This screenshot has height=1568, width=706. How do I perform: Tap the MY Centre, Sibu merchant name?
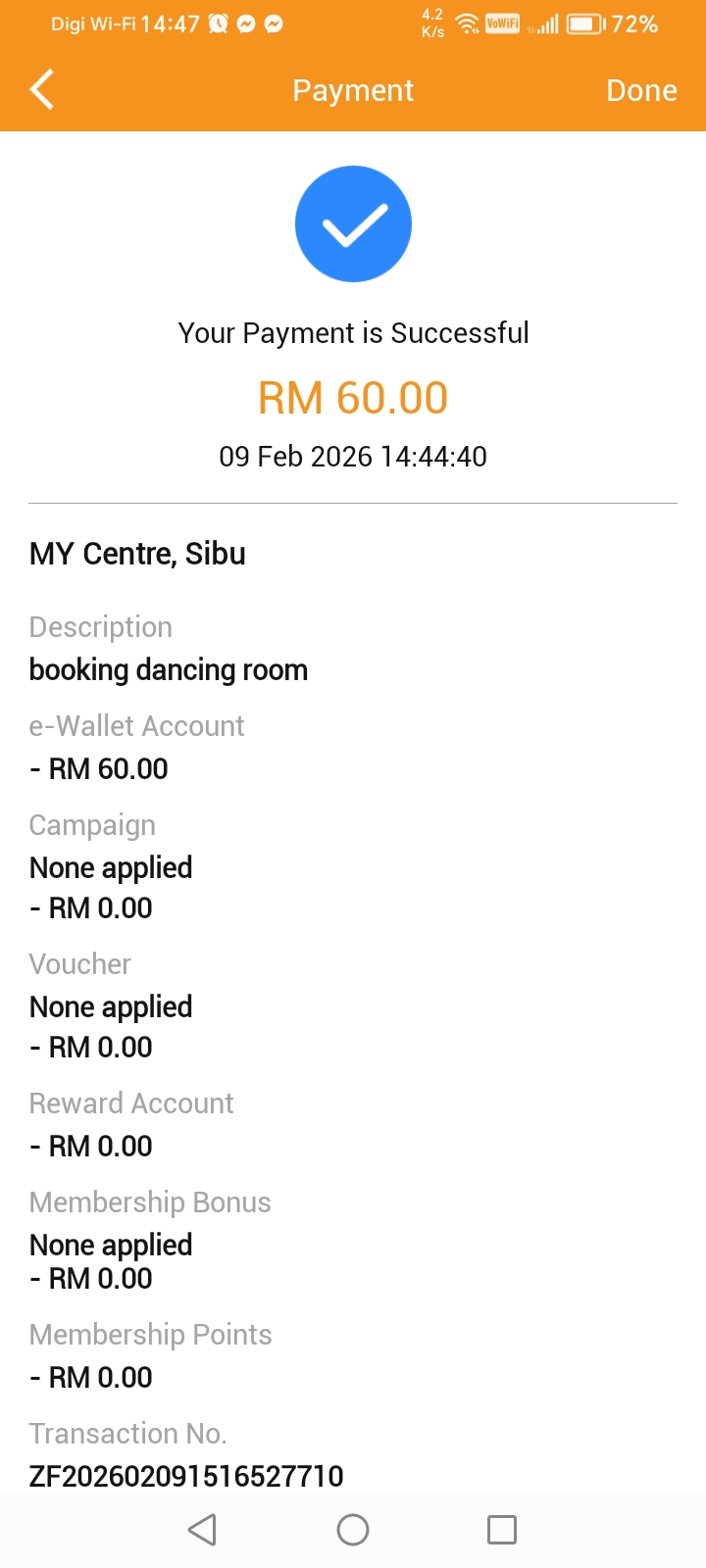tap(137, 554)
